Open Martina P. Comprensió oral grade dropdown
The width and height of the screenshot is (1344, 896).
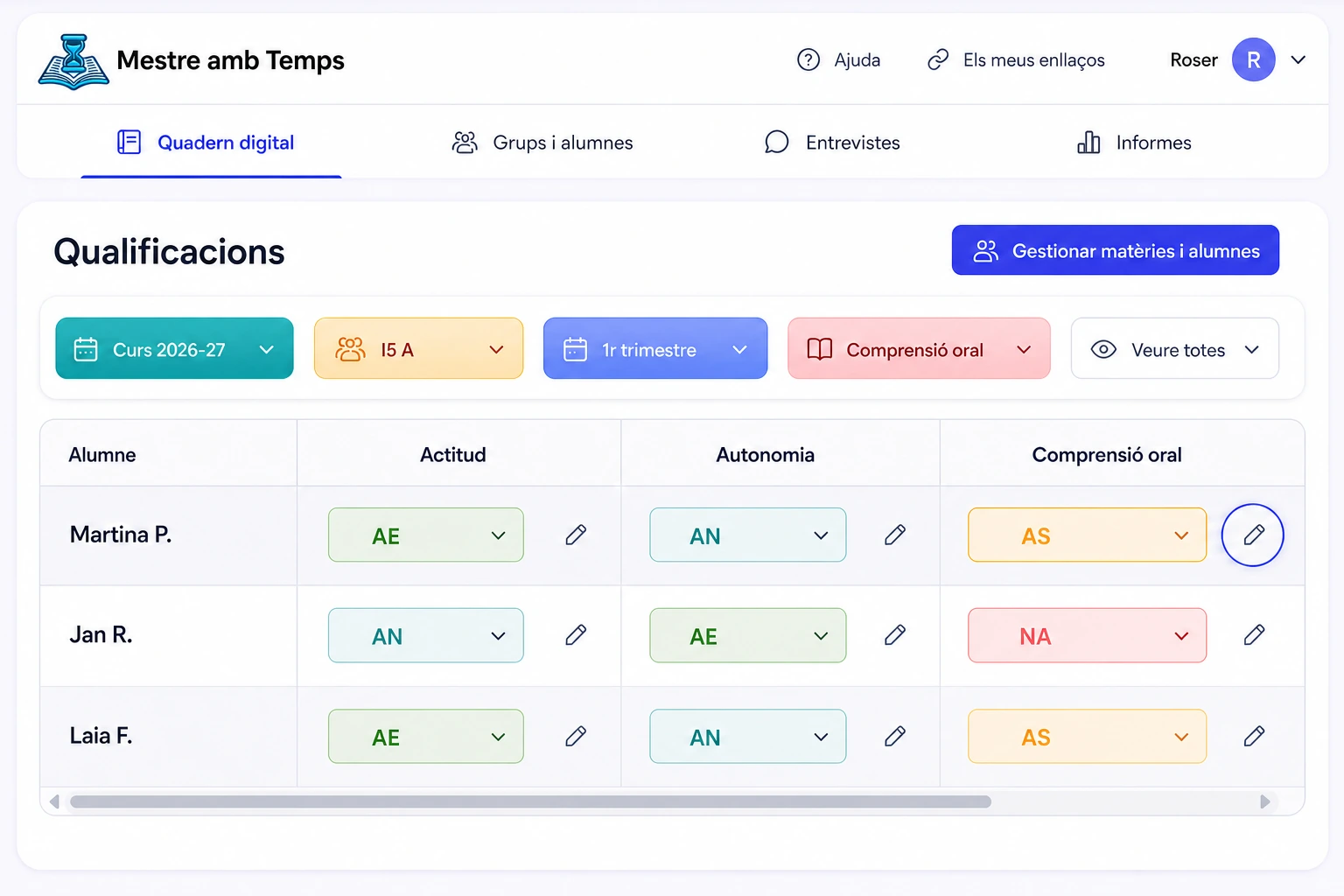[1087, 535]
